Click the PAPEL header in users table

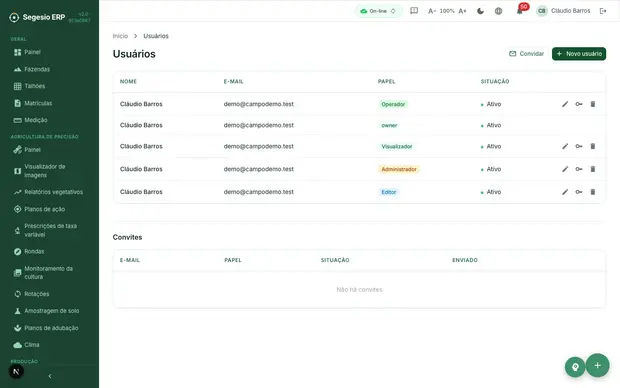386,81
